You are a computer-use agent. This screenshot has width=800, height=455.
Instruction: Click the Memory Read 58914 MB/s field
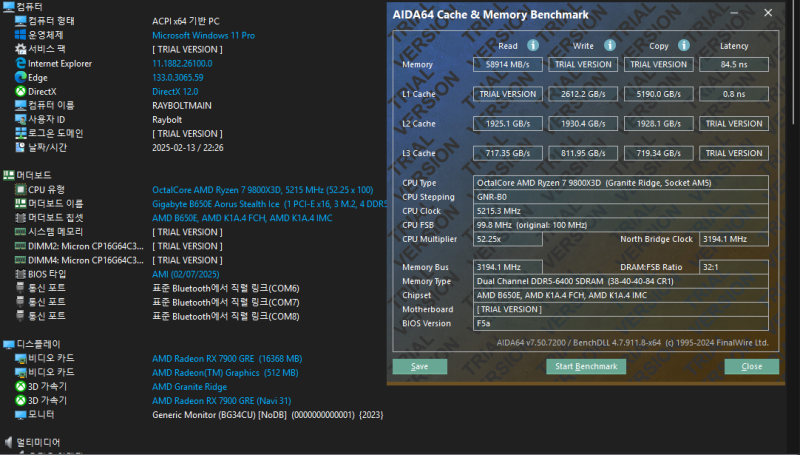click(508, 64)
